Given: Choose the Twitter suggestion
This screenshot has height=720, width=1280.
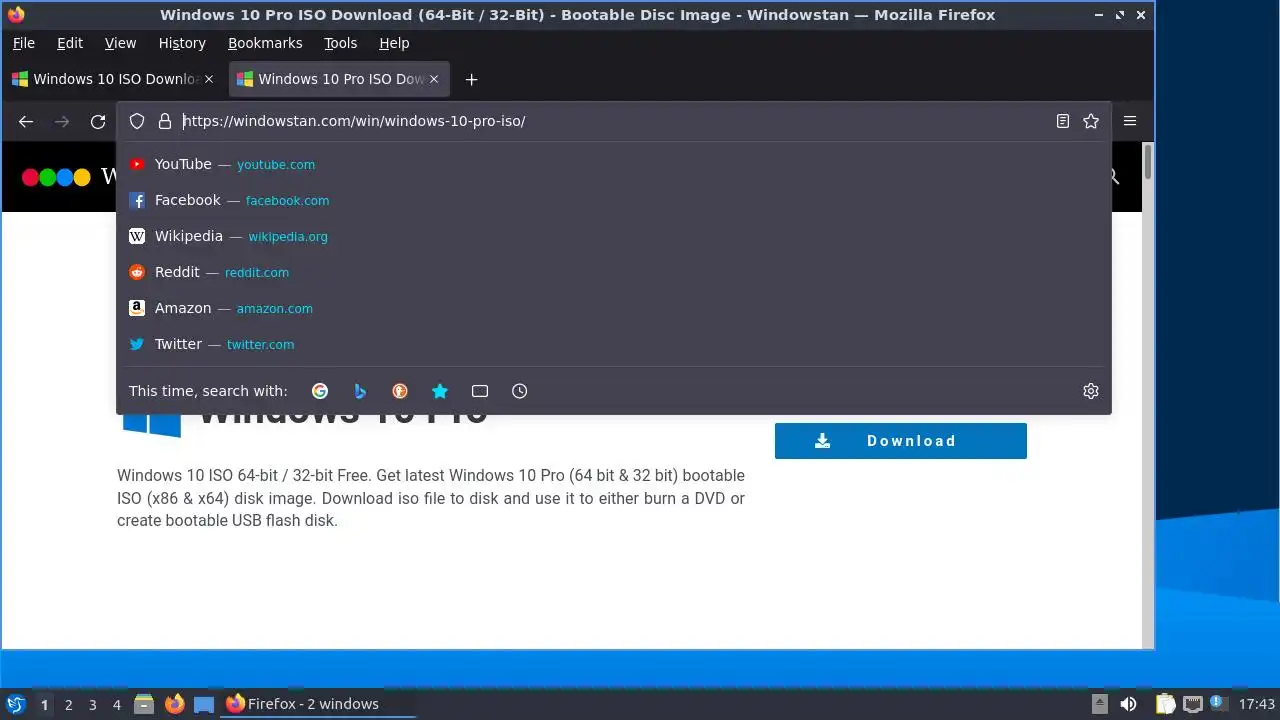Looking at the screenshot, I should pyautogui.click(x=614, y=344).
